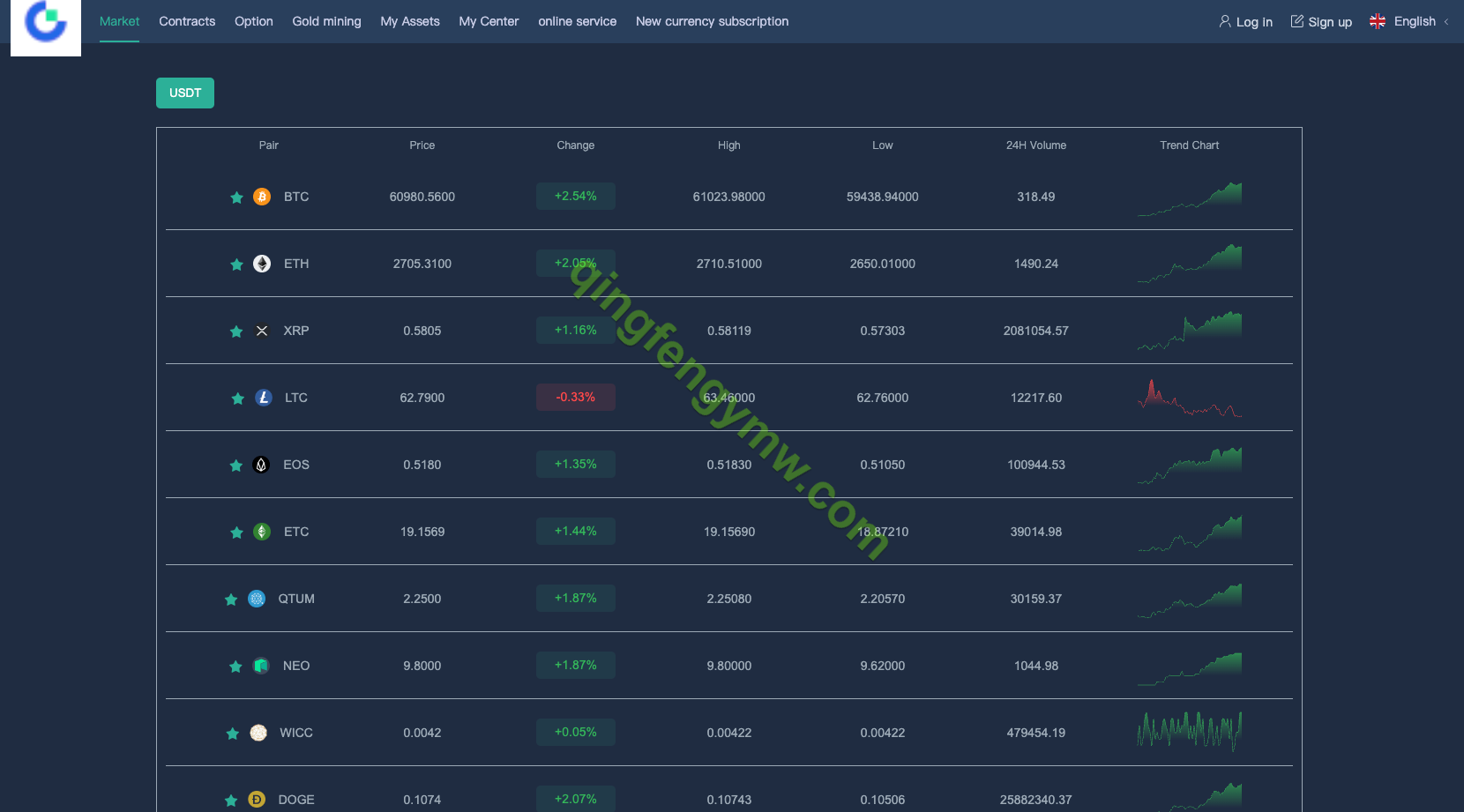Image resolution: width=1464 pixels, height=812 pixels.
Task: Click the Sign up link
Action: click(x=1321, y=21)
